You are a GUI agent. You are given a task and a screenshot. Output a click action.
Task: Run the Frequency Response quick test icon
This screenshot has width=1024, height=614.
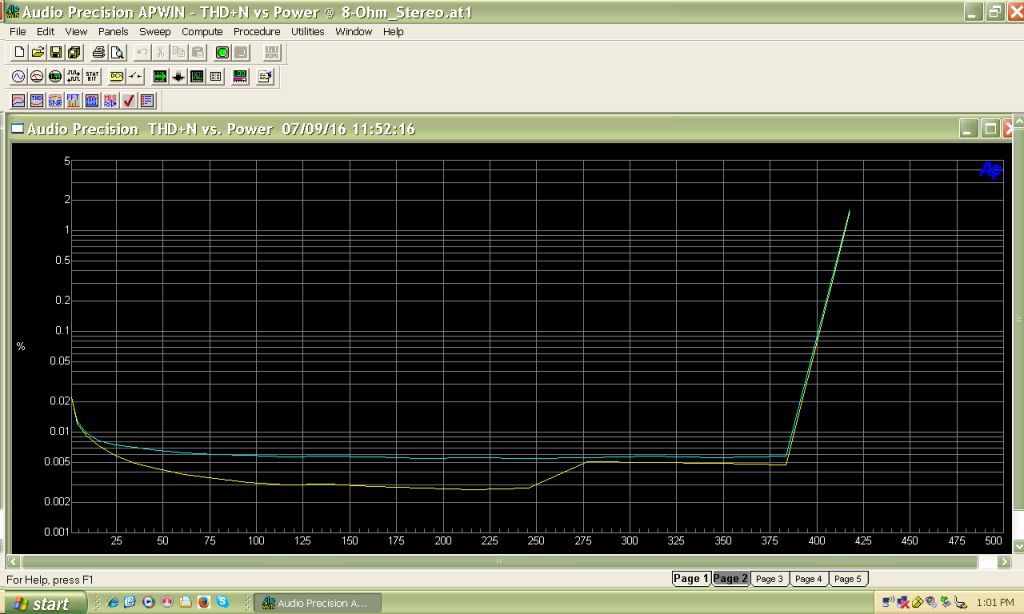18,101
